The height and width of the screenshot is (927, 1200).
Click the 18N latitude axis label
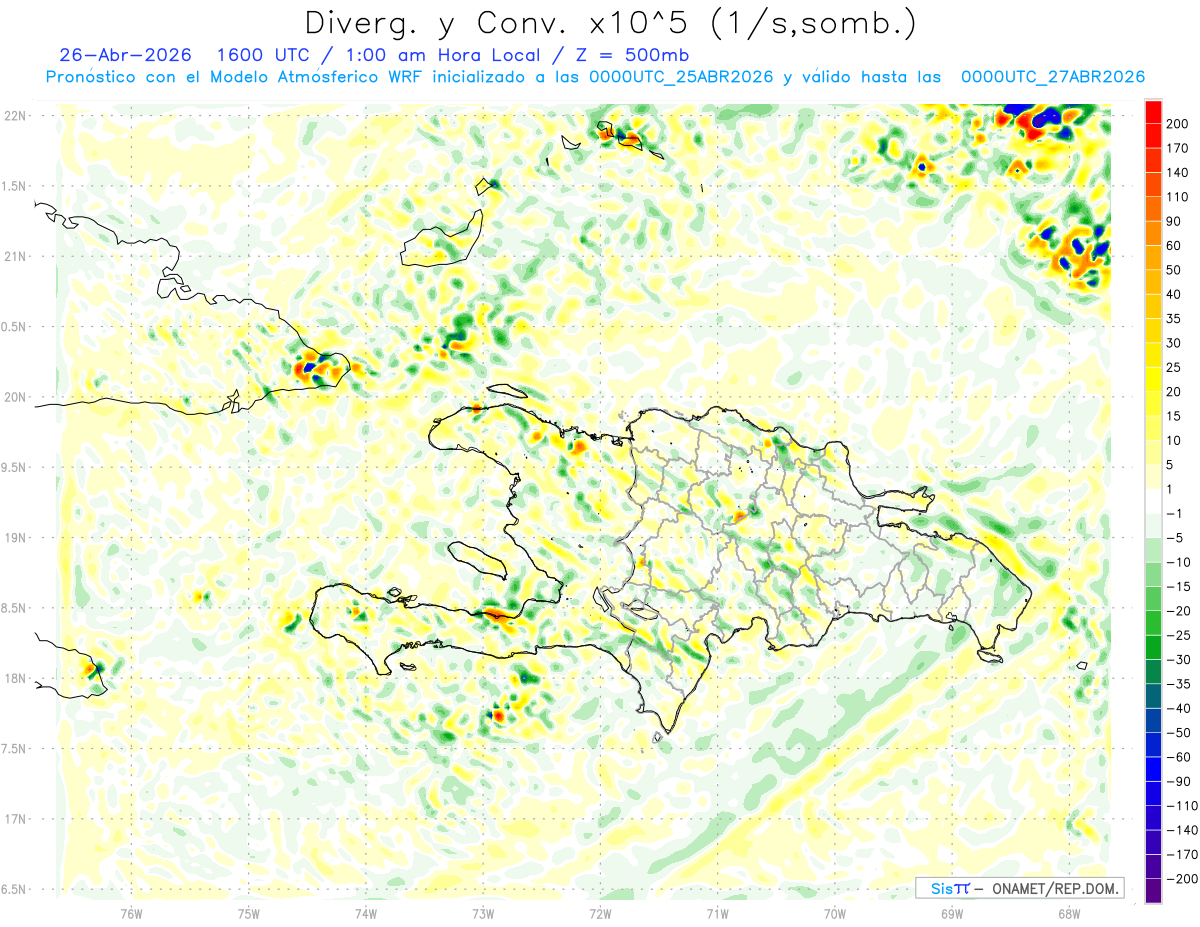click(16, 678)
